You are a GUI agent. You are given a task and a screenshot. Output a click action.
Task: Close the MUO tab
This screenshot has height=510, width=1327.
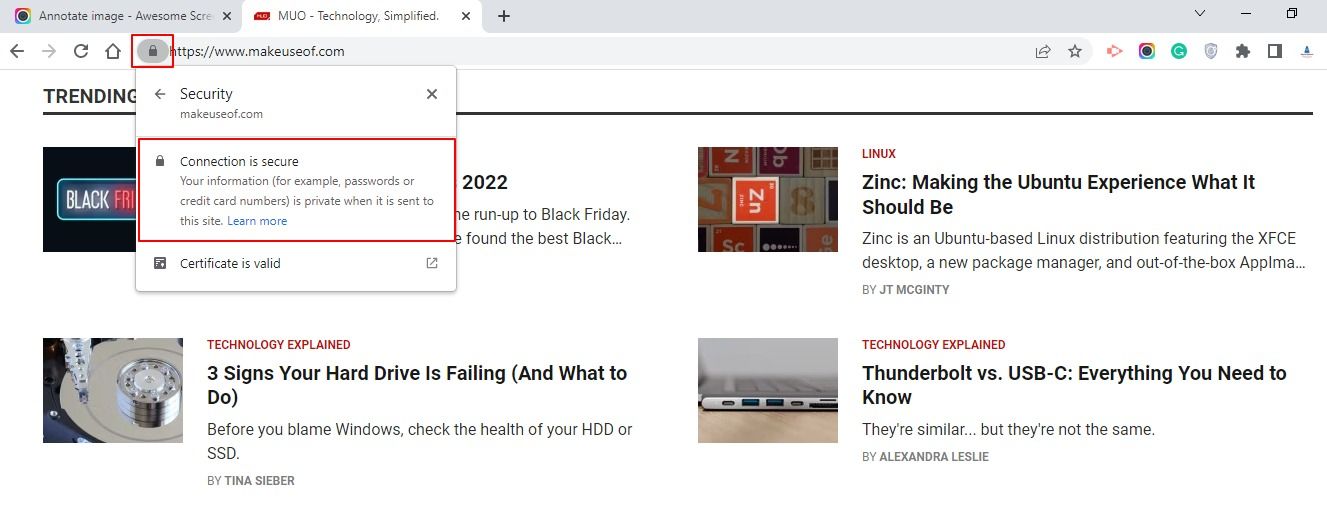pyautogui.click(x=464, y=16)
